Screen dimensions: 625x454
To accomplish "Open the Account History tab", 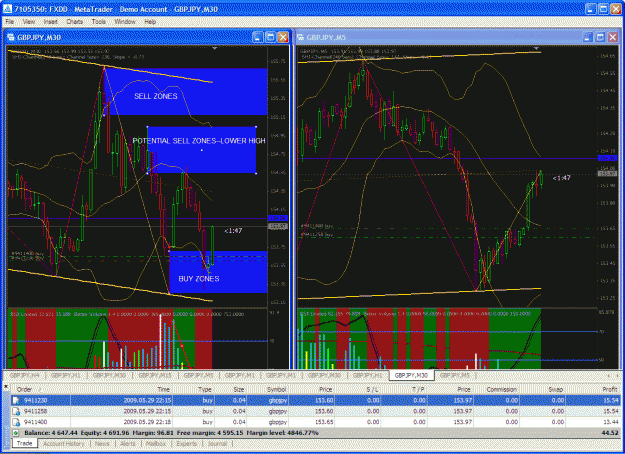I will (64, 443).
